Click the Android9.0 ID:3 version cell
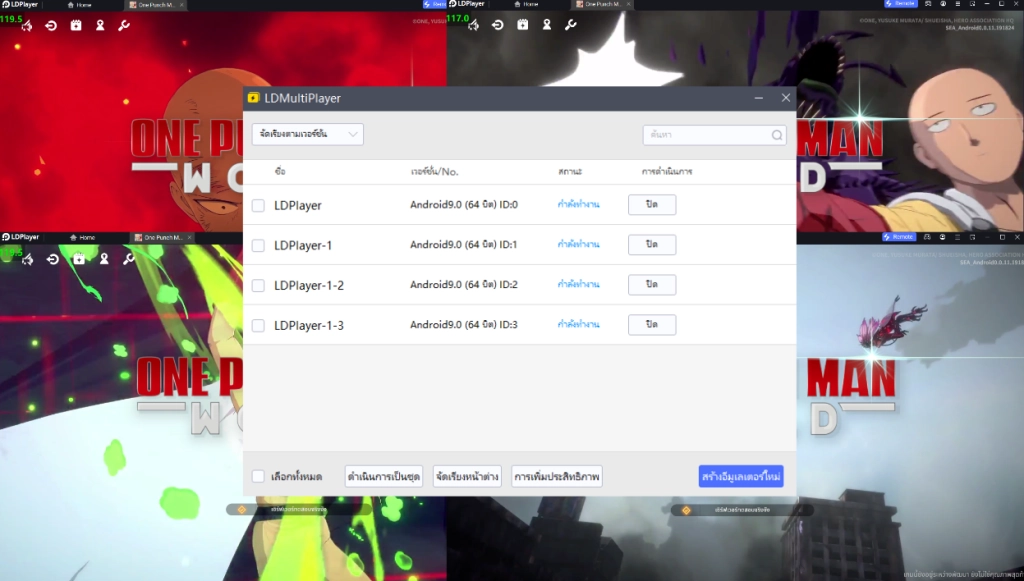This screenshot has width=1024, height=581. pyautogui.click(x=464, y=324)
